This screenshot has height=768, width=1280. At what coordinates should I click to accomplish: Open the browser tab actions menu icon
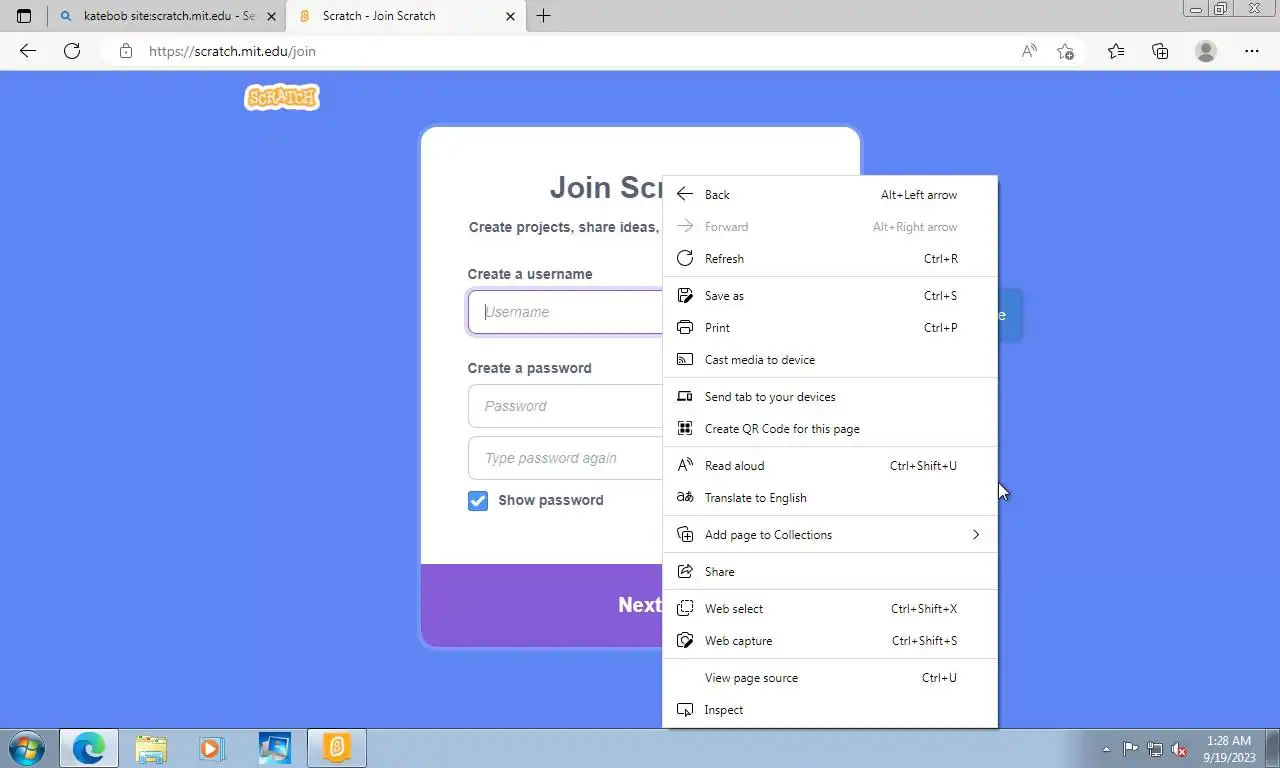click(24, 16)
